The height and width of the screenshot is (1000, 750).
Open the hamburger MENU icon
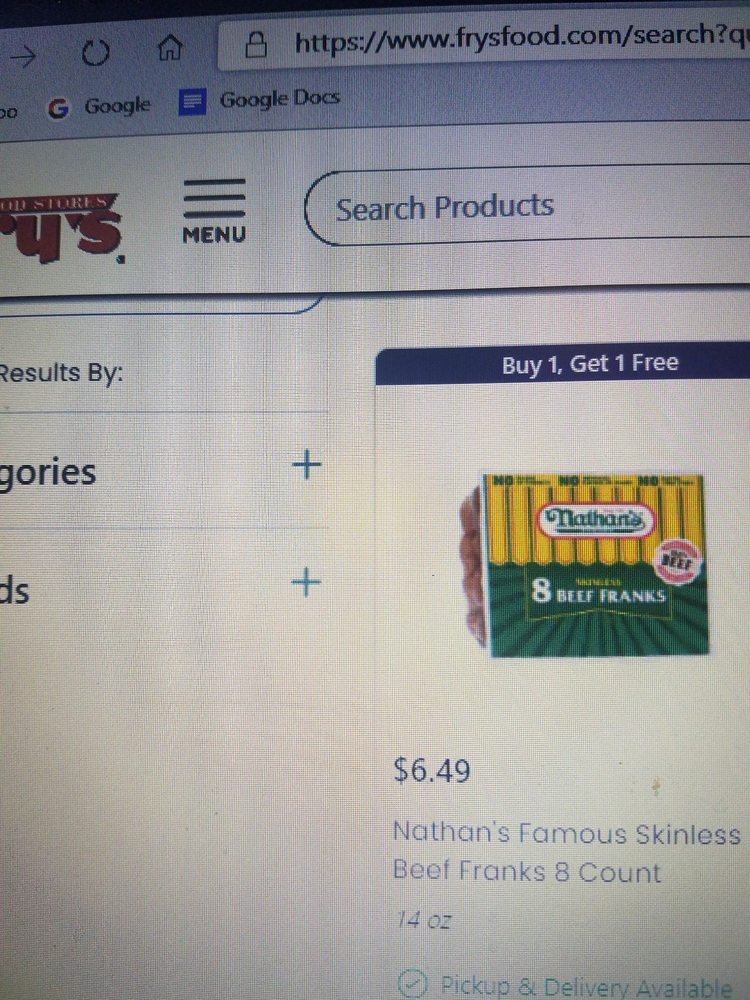coord(214,211)
